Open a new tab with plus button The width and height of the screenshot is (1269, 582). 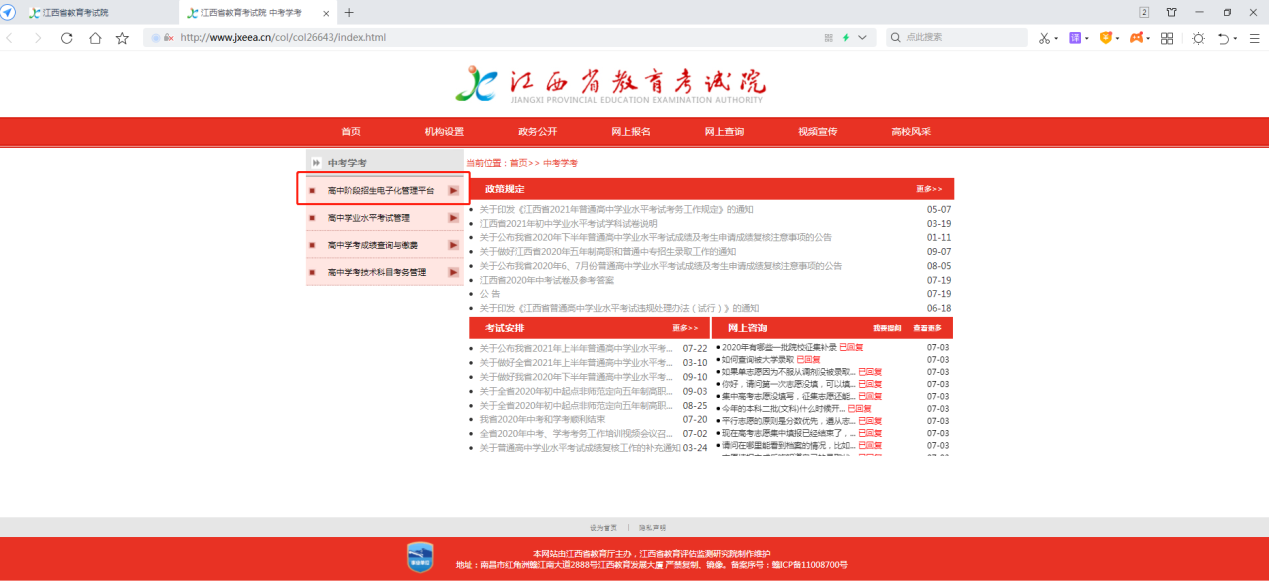point(349,13)
